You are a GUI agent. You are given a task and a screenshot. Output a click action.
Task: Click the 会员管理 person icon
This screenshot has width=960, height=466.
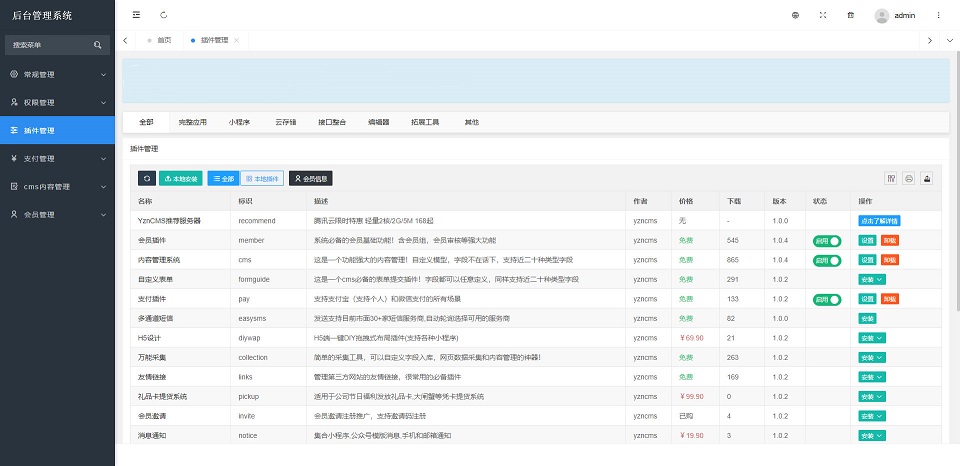[x=14, y=214]
